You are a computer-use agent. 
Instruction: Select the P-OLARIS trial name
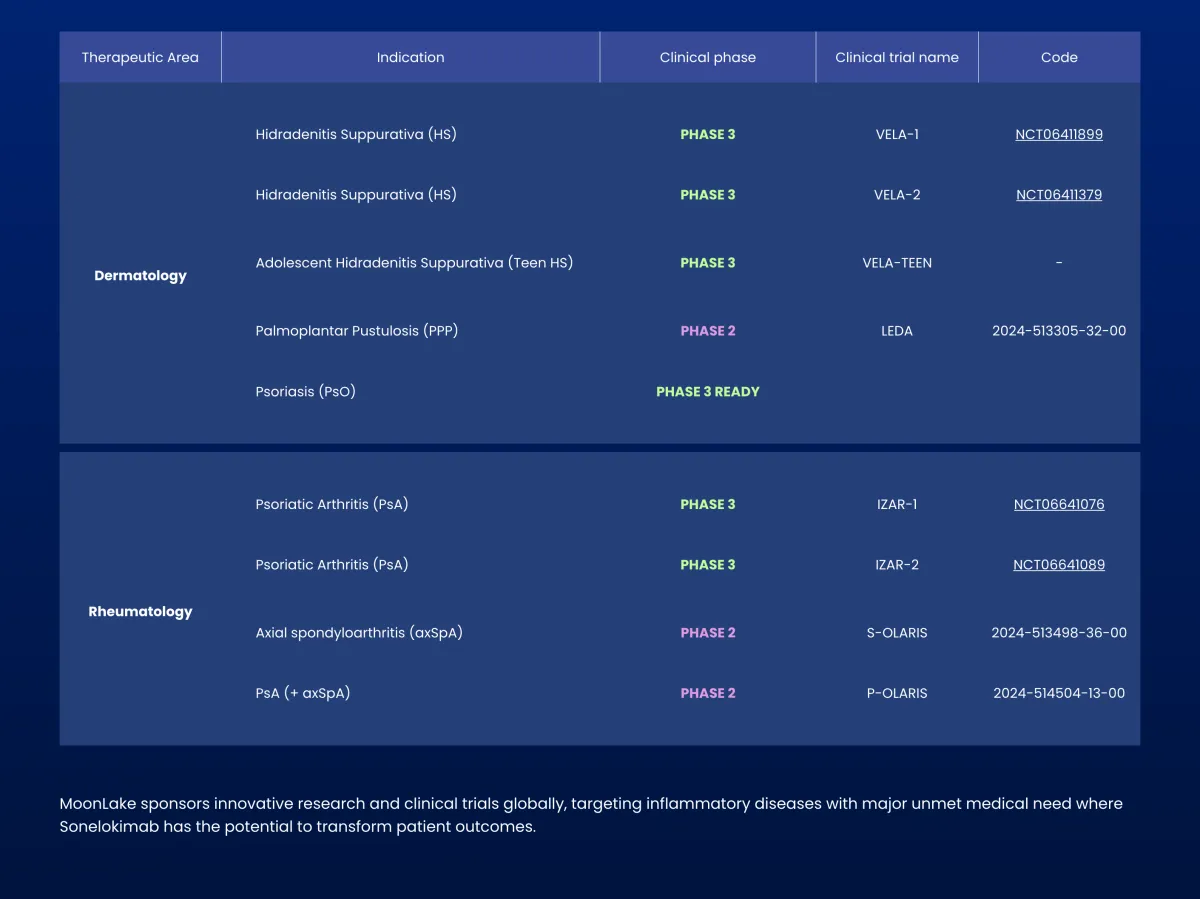point(896,693)
